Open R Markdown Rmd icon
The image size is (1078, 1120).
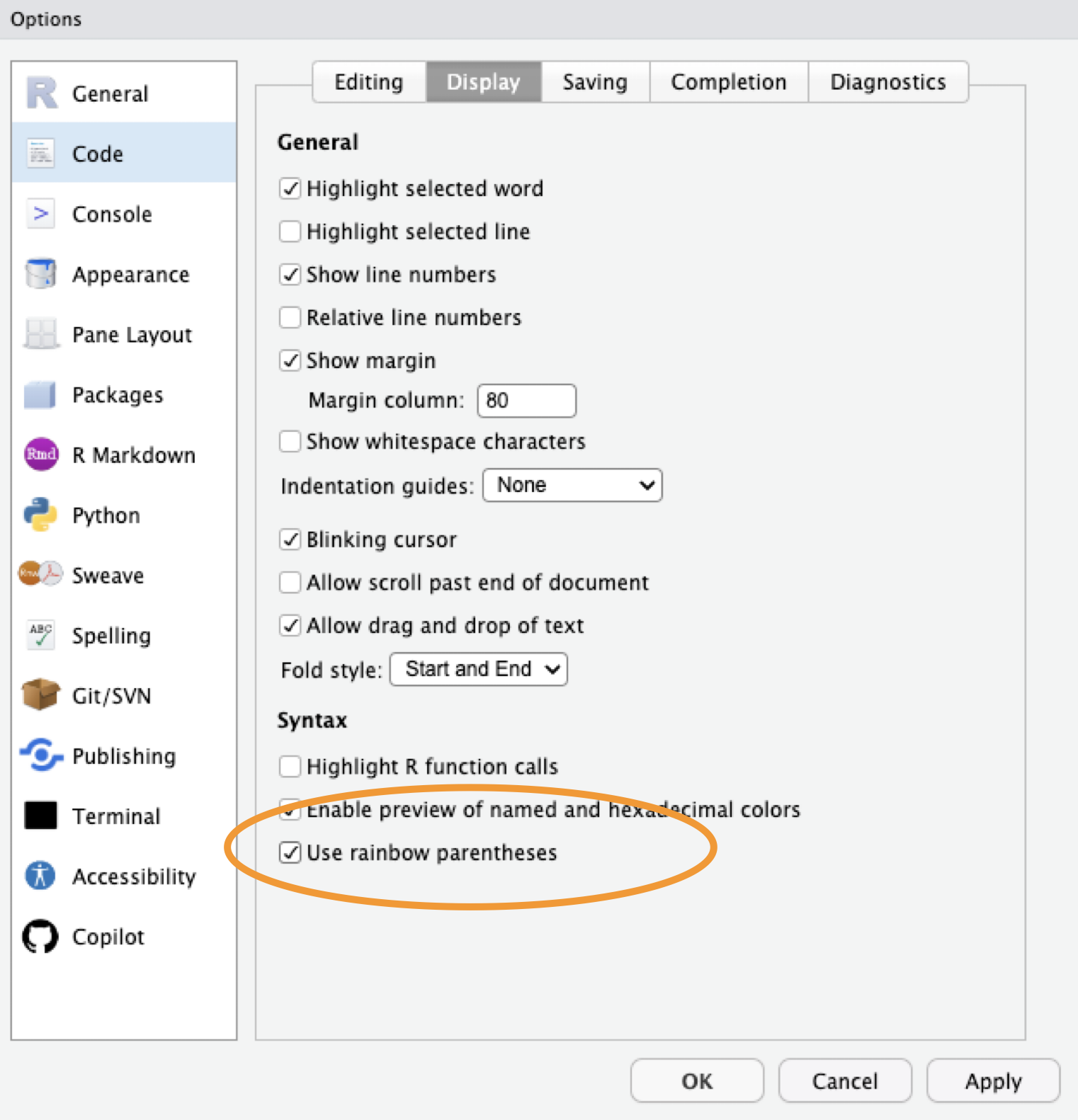coord(41,455)
